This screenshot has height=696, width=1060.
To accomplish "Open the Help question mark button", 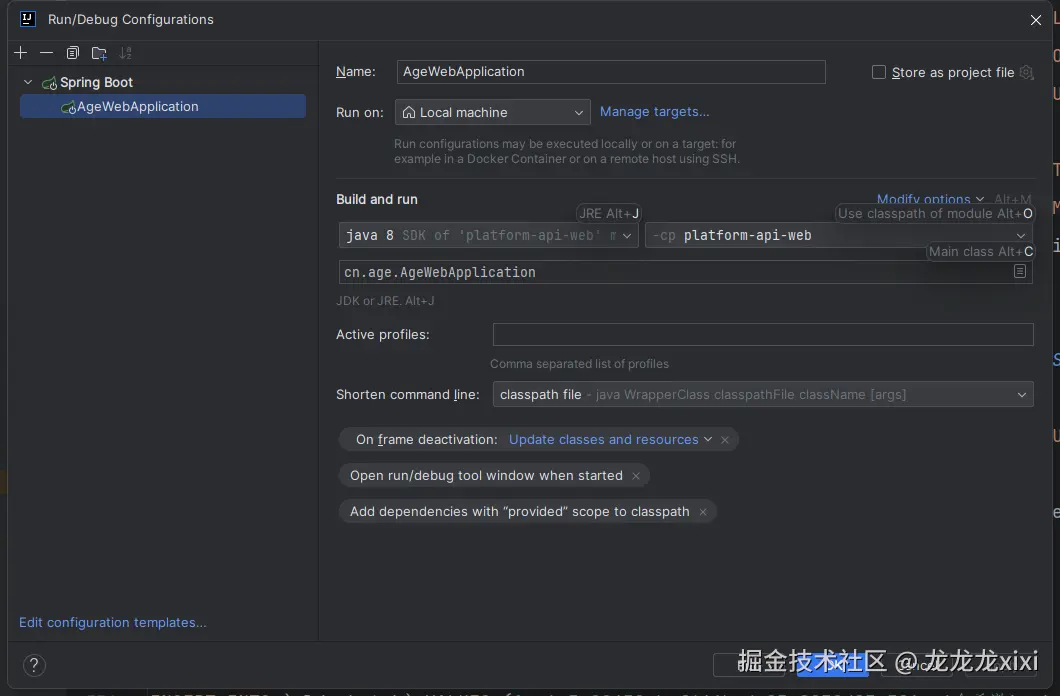I will tap(34, 666).
